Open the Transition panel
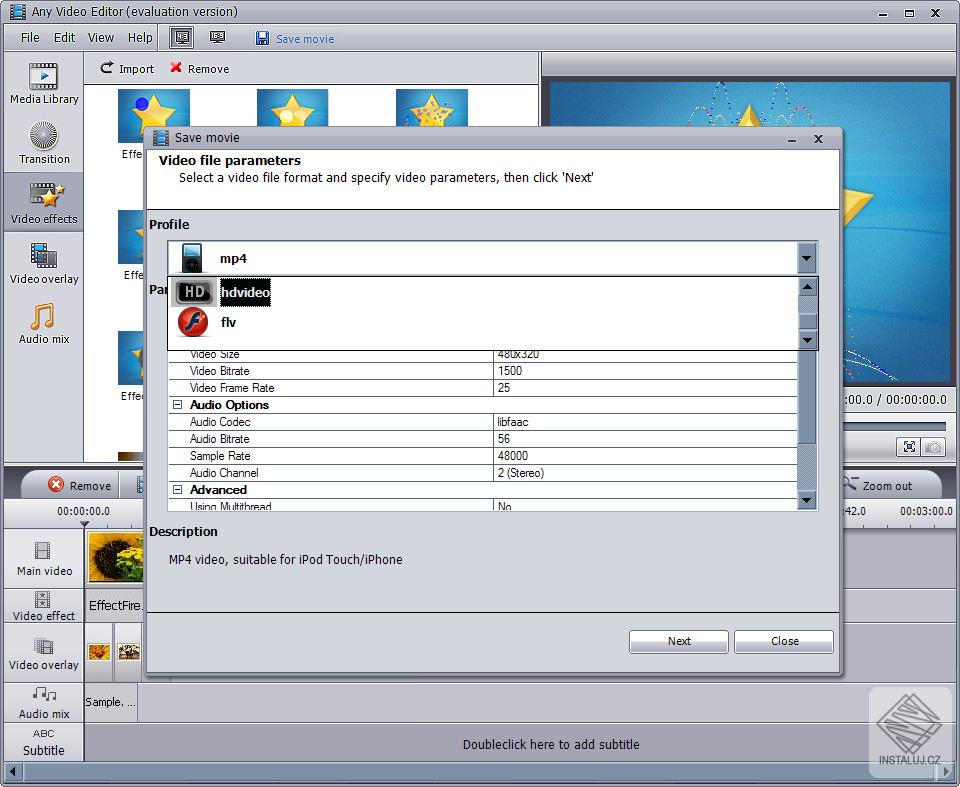The image size is (960, 787). pyautogui.click(x=43, y=143)
